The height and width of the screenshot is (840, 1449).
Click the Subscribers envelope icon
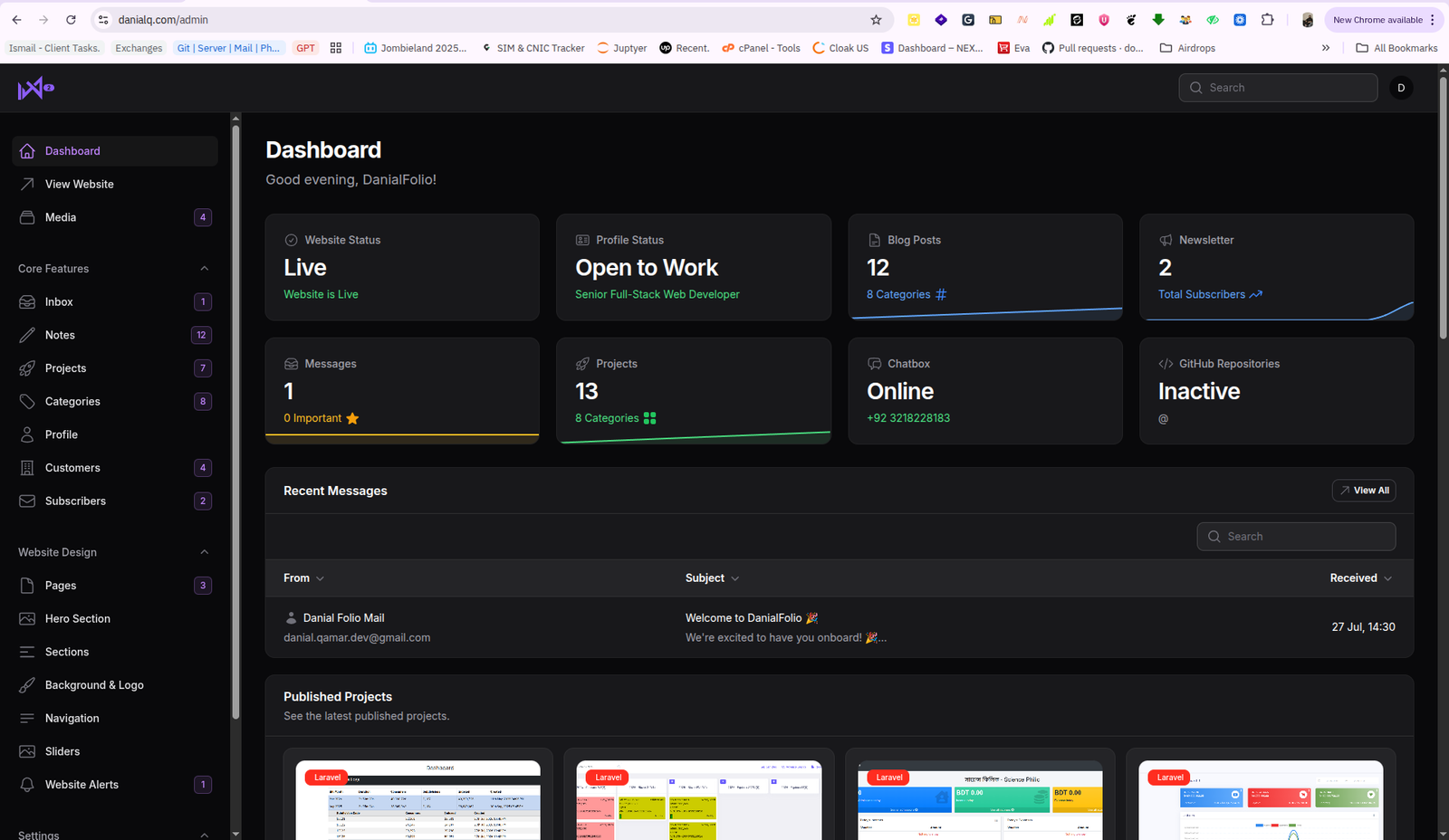pos(27,501)
